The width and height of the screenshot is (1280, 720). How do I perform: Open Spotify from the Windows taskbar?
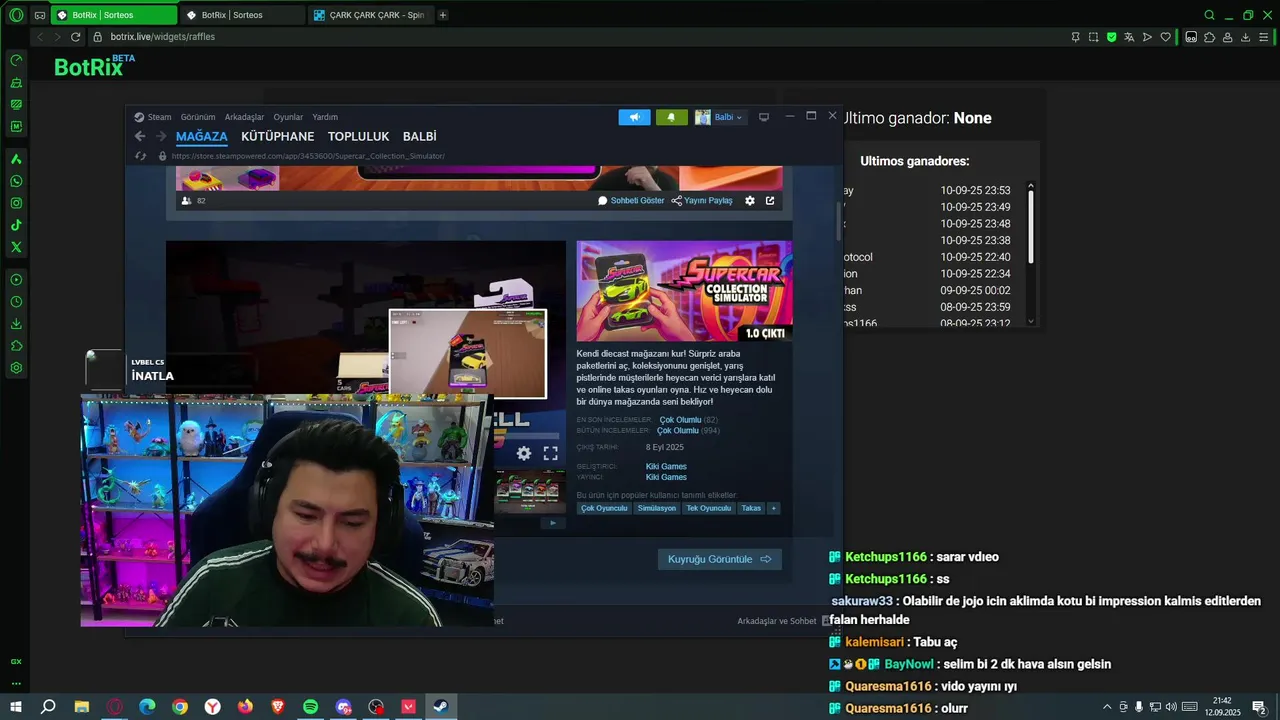click(x=311, y=707)
